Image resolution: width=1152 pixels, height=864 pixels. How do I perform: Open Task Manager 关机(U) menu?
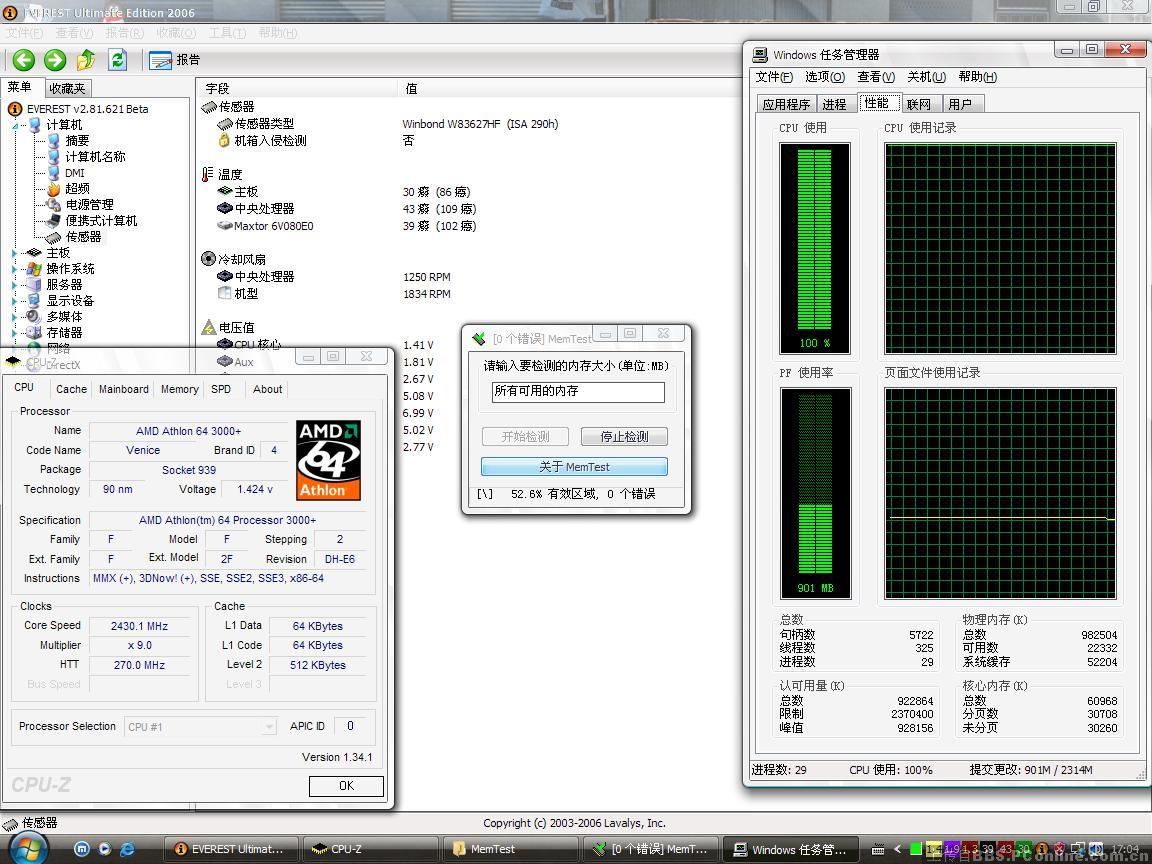pos(926,77)
